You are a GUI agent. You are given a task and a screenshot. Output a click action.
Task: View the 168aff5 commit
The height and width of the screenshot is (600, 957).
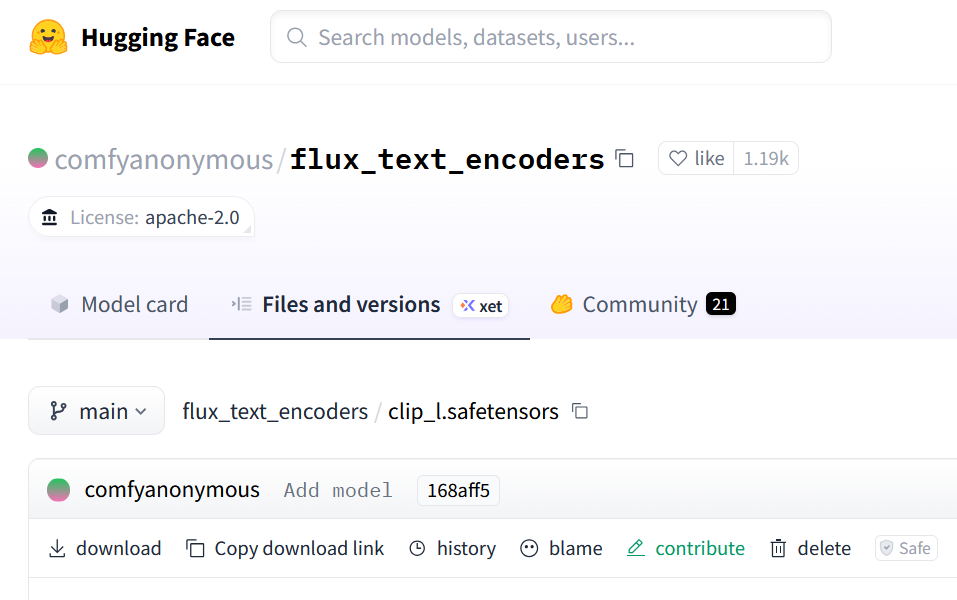(x=458, y=490)
